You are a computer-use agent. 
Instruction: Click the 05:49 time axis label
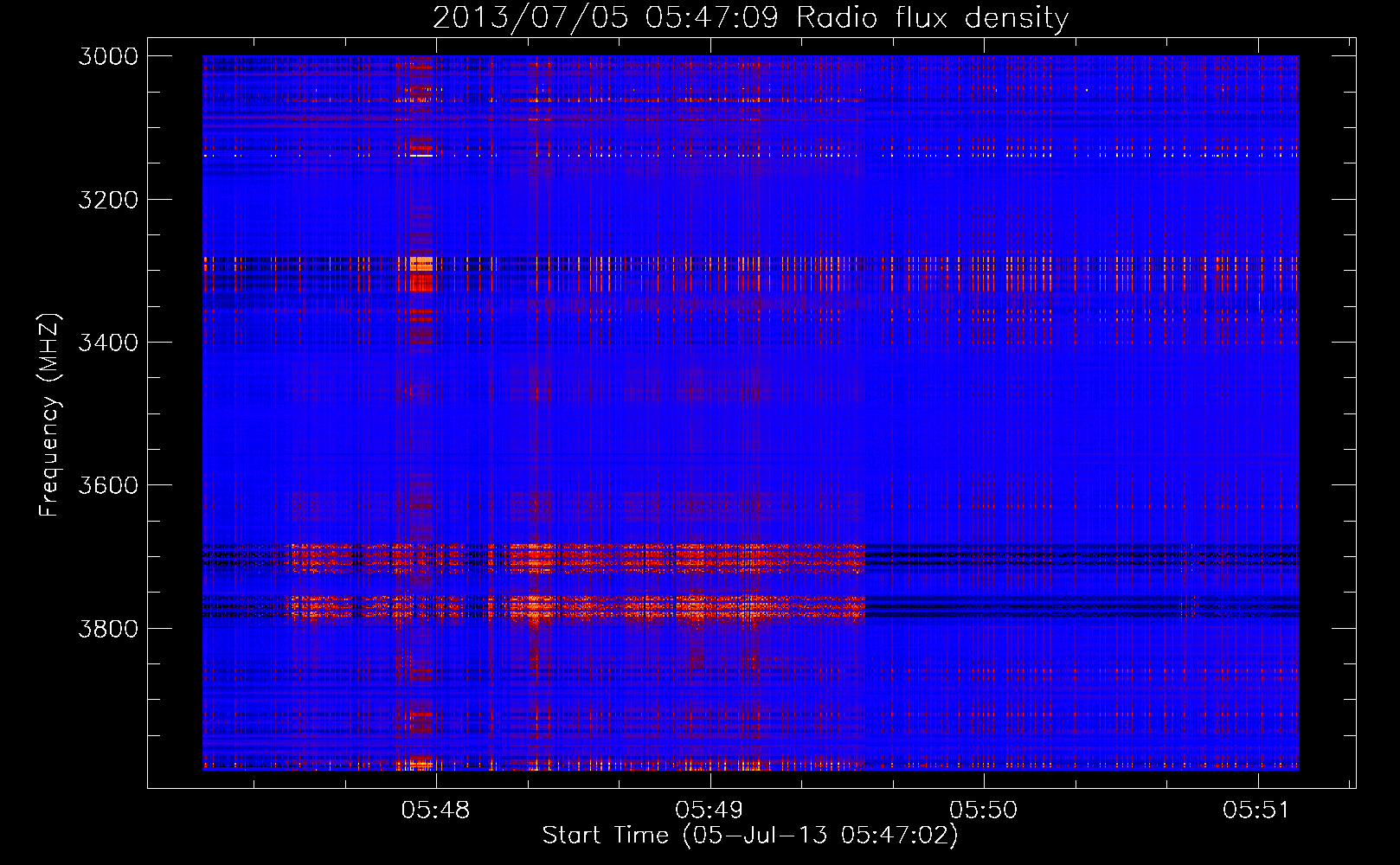point(710,811)
